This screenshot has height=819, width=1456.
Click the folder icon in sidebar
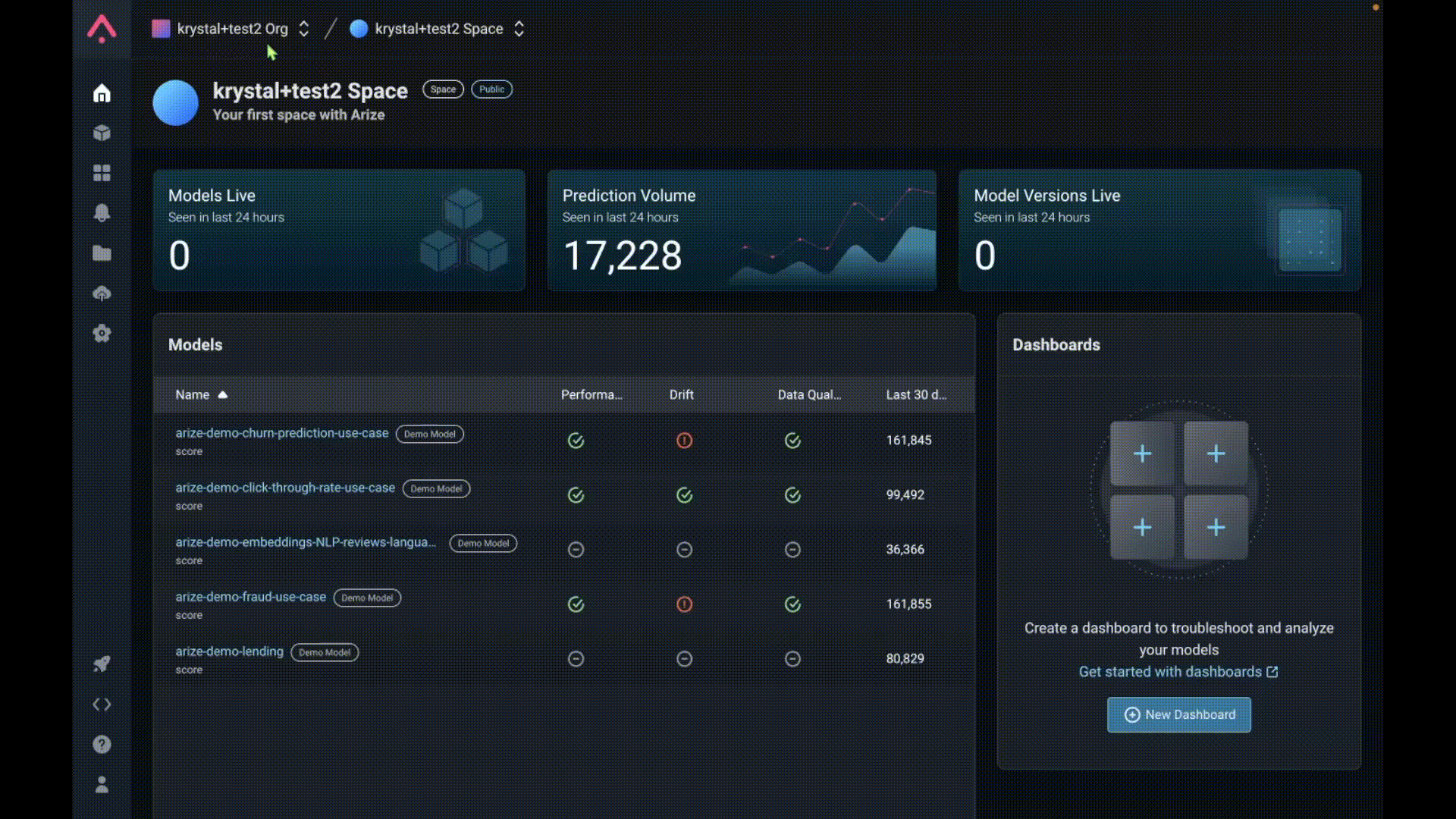point(102,253)
